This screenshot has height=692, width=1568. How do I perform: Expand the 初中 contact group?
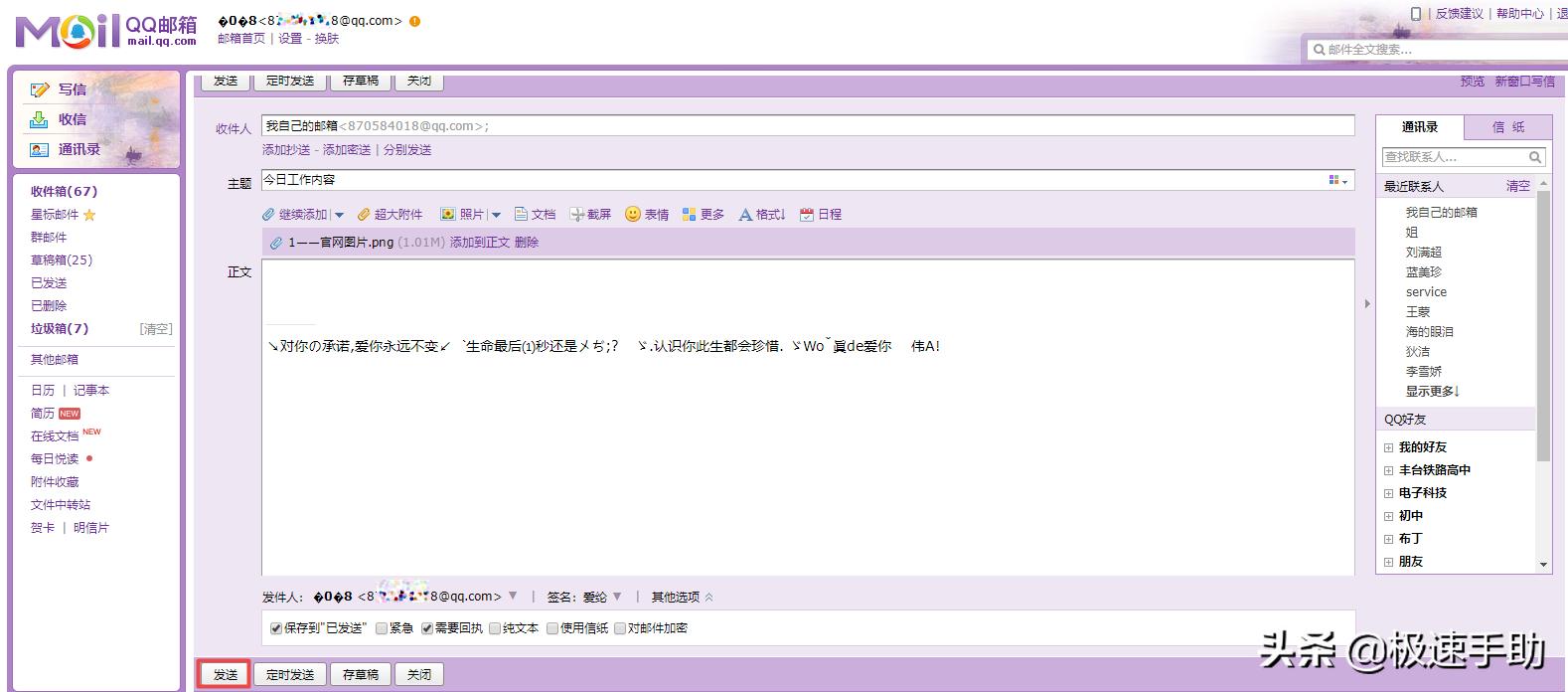[x=1389, y=516]
